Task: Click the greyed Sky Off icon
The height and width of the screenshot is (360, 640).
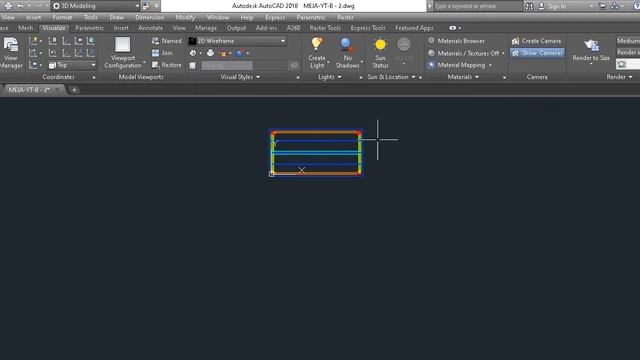Action: [x=404, y=44]
